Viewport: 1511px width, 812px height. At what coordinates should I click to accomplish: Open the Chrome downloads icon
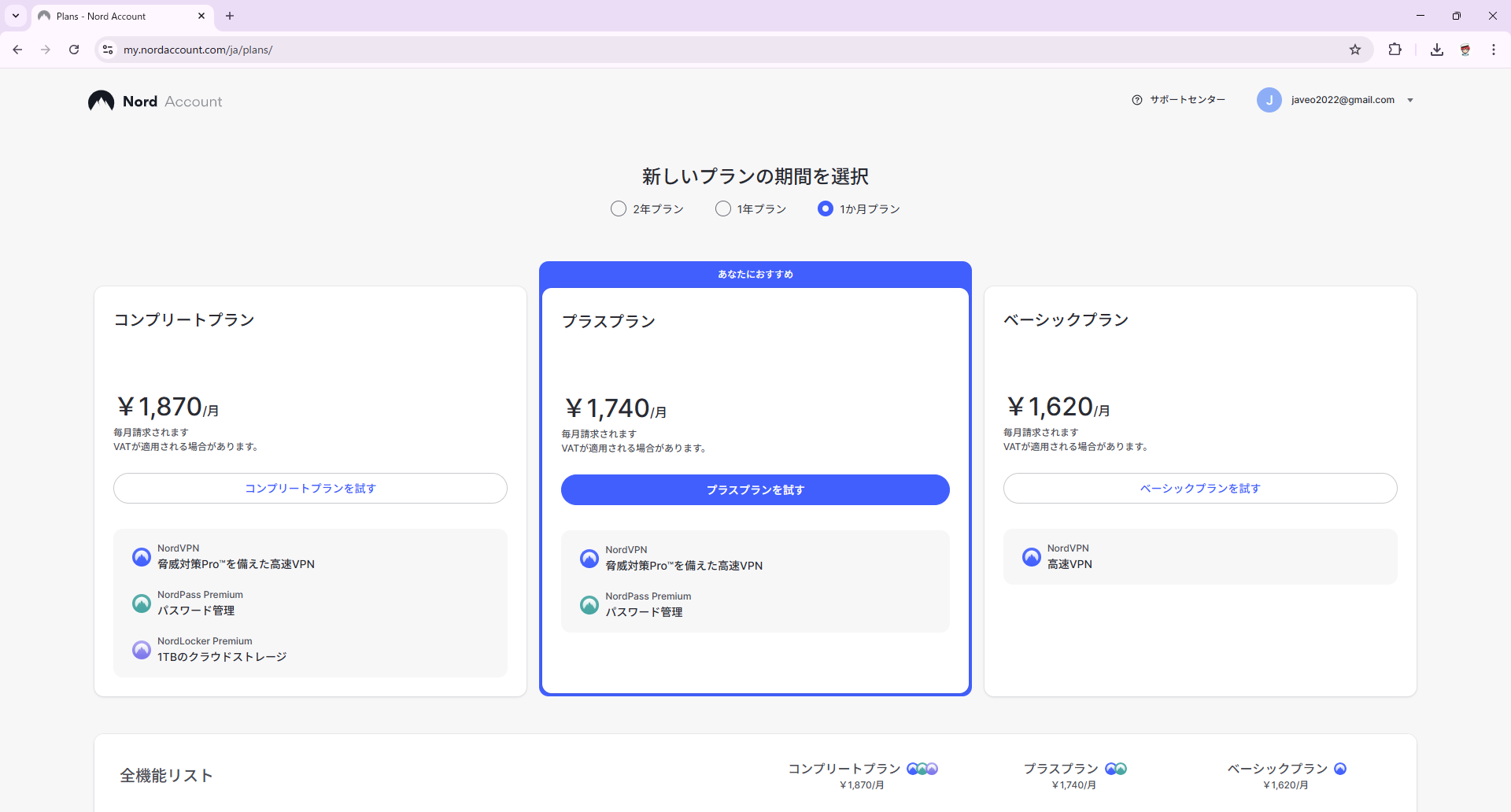1436,50
